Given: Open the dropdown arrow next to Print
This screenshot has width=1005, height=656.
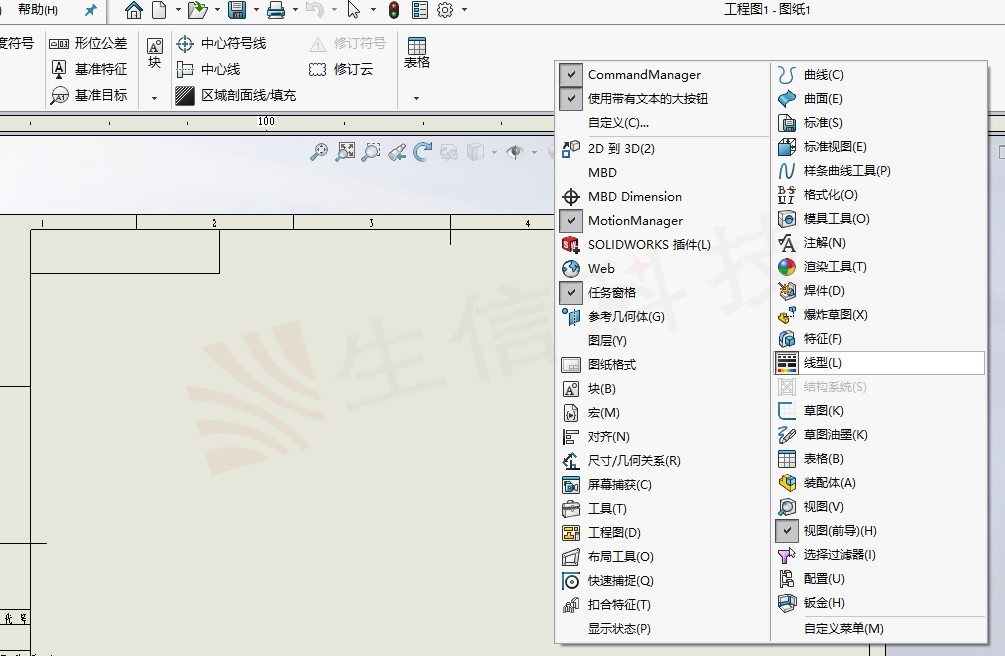Looking at the screenshot, I should pos(295,10).
